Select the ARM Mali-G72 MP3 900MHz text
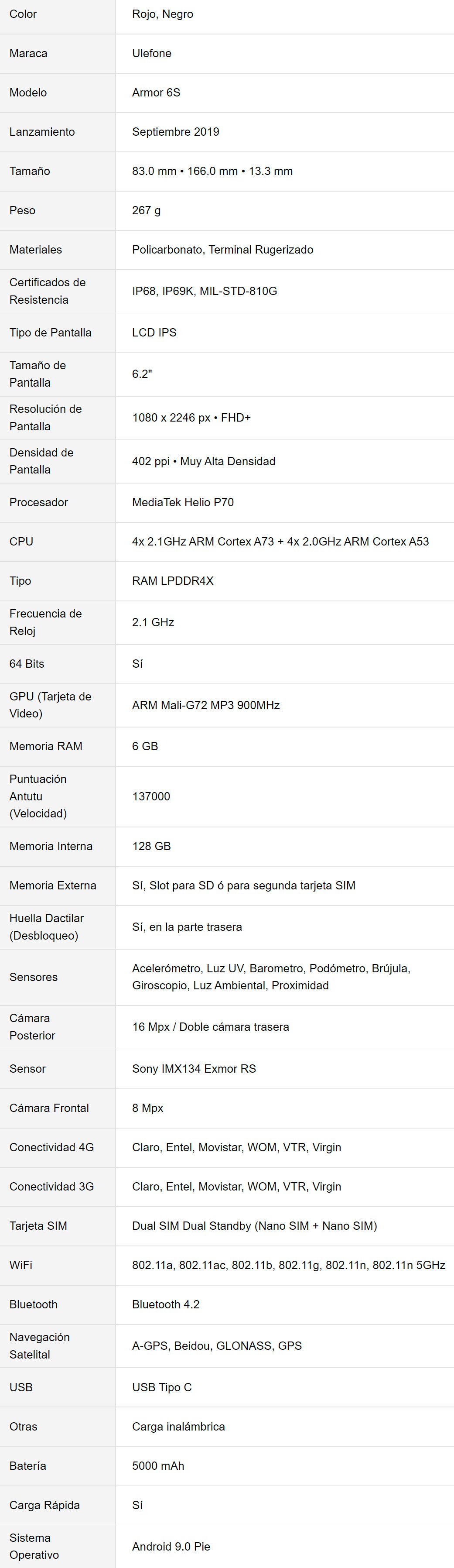Screen dimensions: 454x1568 [x=206, y=705]
